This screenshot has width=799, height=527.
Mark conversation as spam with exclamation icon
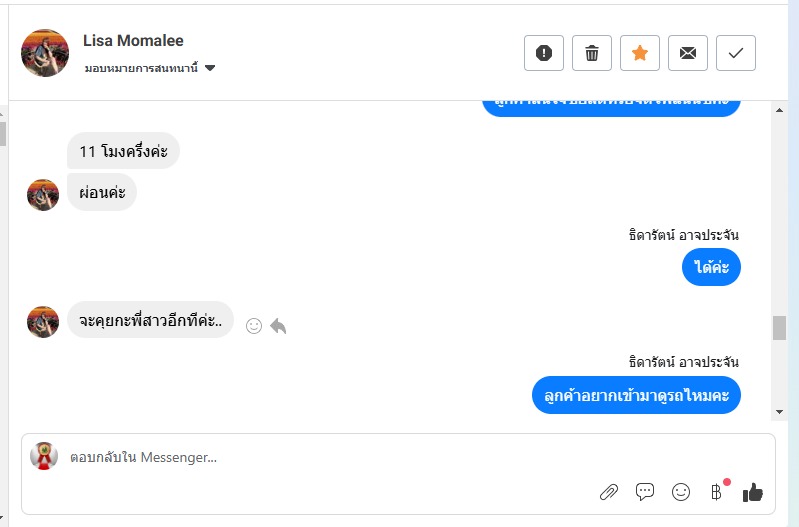click(x=544, y=53)
